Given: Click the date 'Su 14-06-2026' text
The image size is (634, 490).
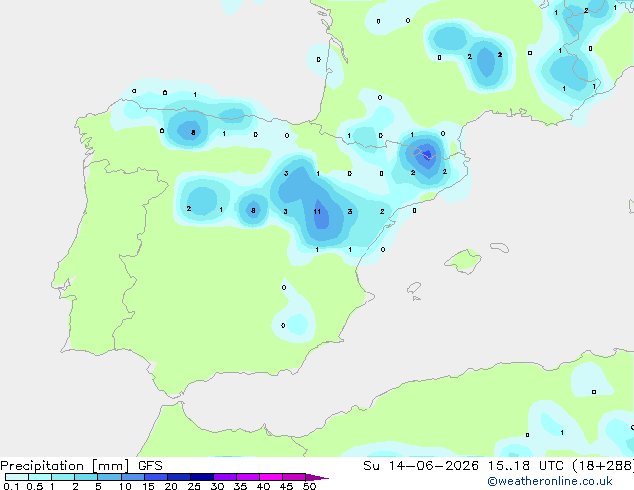Looking at the screenshot, I should (x=421, y=466).
